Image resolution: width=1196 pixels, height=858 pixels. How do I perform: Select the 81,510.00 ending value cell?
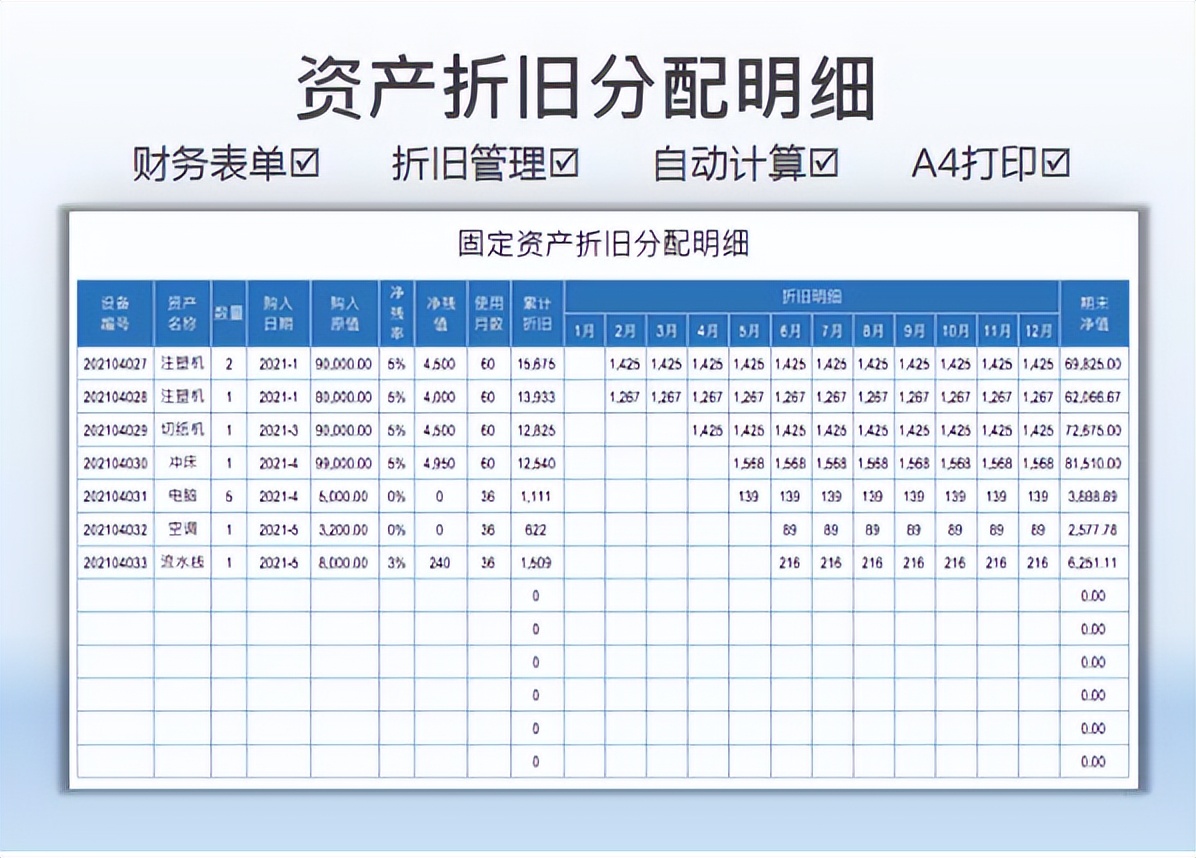pos(1095,463)
